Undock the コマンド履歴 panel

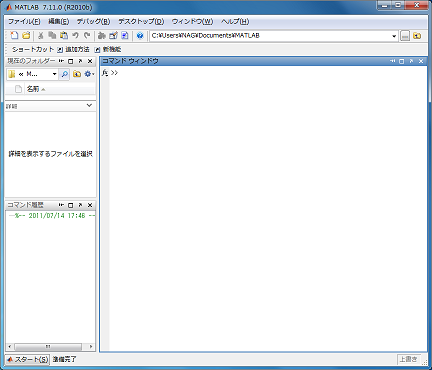point(80,205)
